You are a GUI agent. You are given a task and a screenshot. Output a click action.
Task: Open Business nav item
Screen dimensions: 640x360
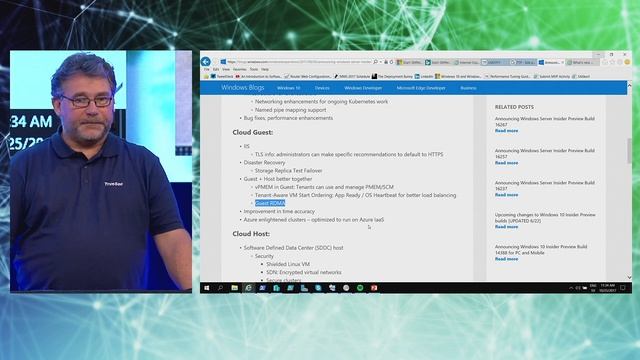click(468, 88)
